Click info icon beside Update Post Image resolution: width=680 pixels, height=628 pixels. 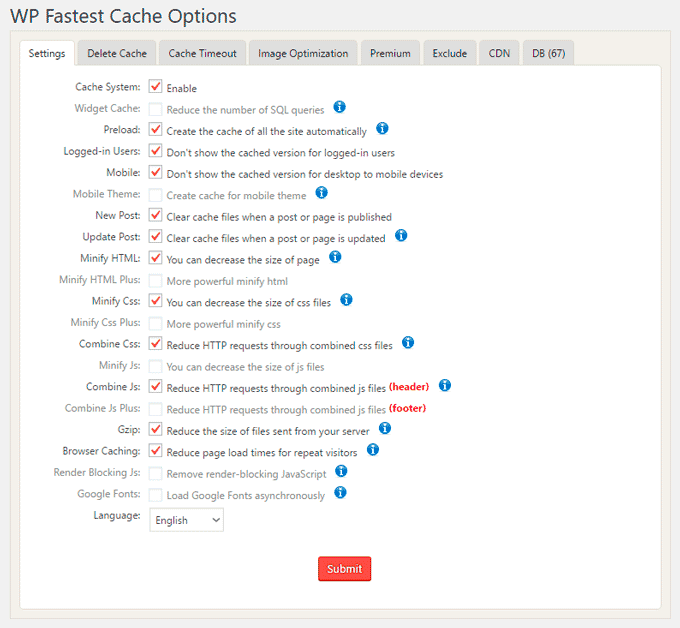click(401, 236)
